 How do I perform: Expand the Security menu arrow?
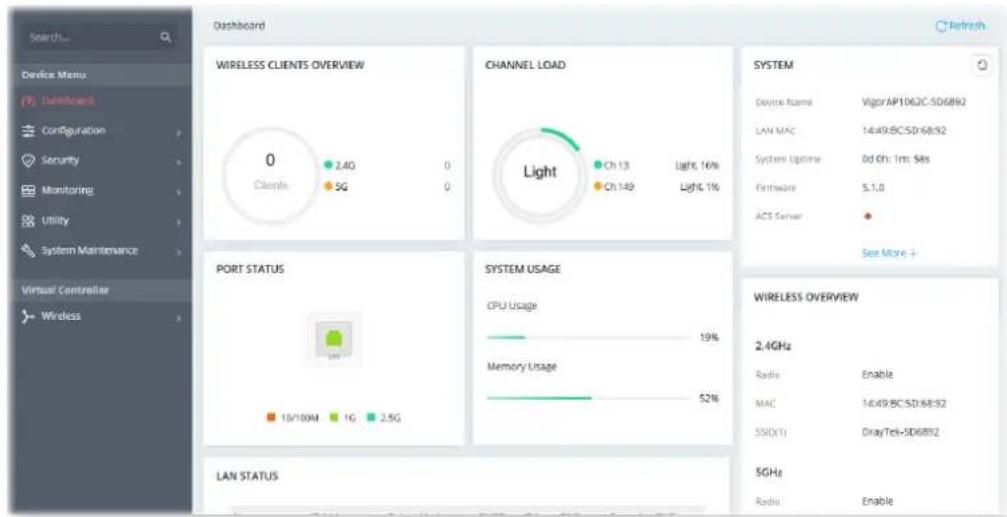pos(180,161)
